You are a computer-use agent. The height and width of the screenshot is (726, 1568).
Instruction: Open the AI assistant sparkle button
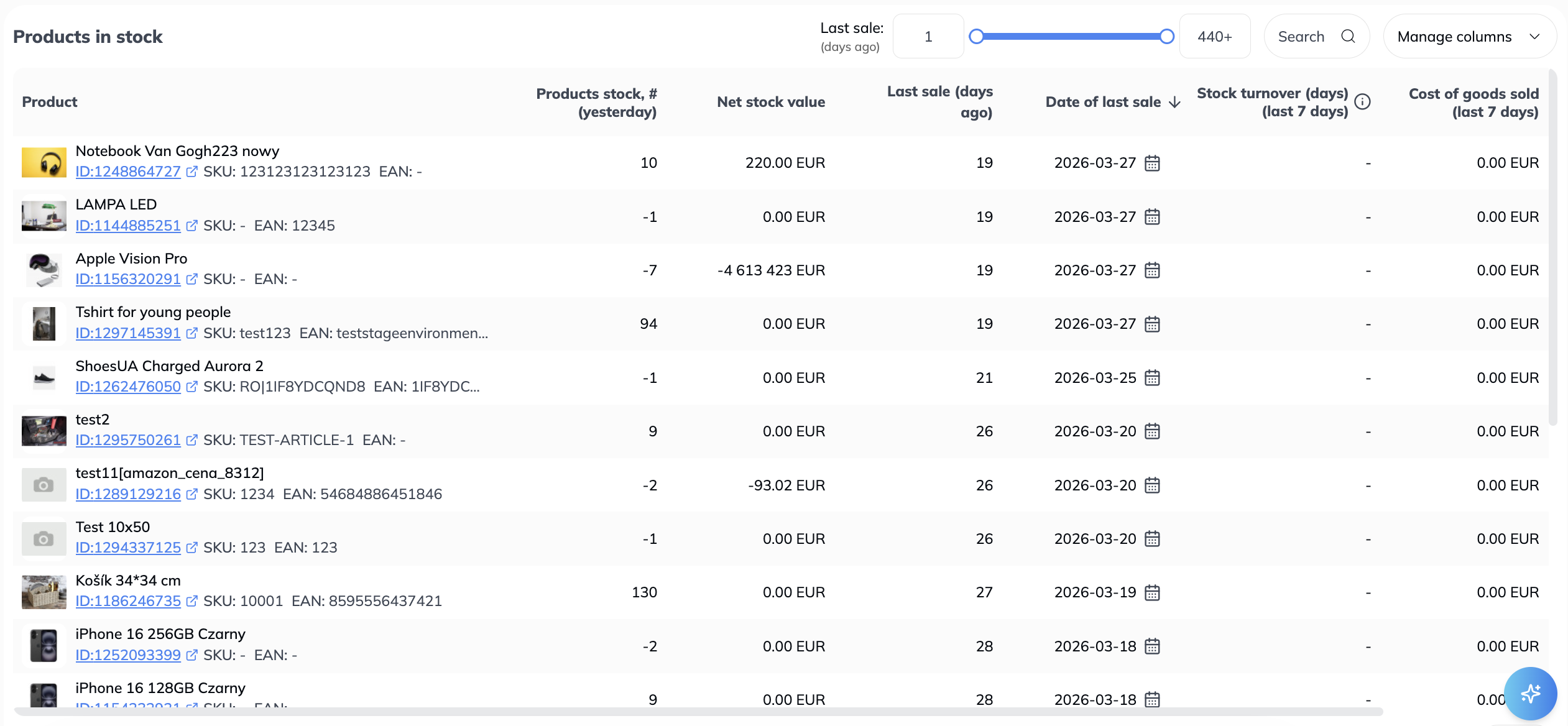coord(1530,692)
